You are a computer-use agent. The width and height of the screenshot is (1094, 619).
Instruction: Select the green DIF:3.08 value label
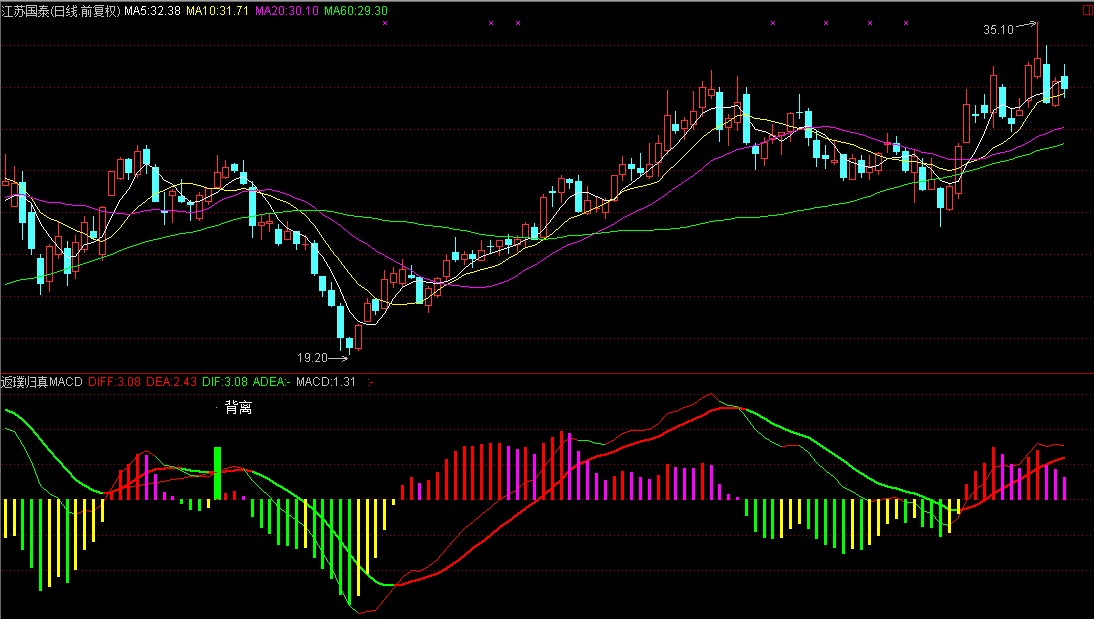[225, 382]
